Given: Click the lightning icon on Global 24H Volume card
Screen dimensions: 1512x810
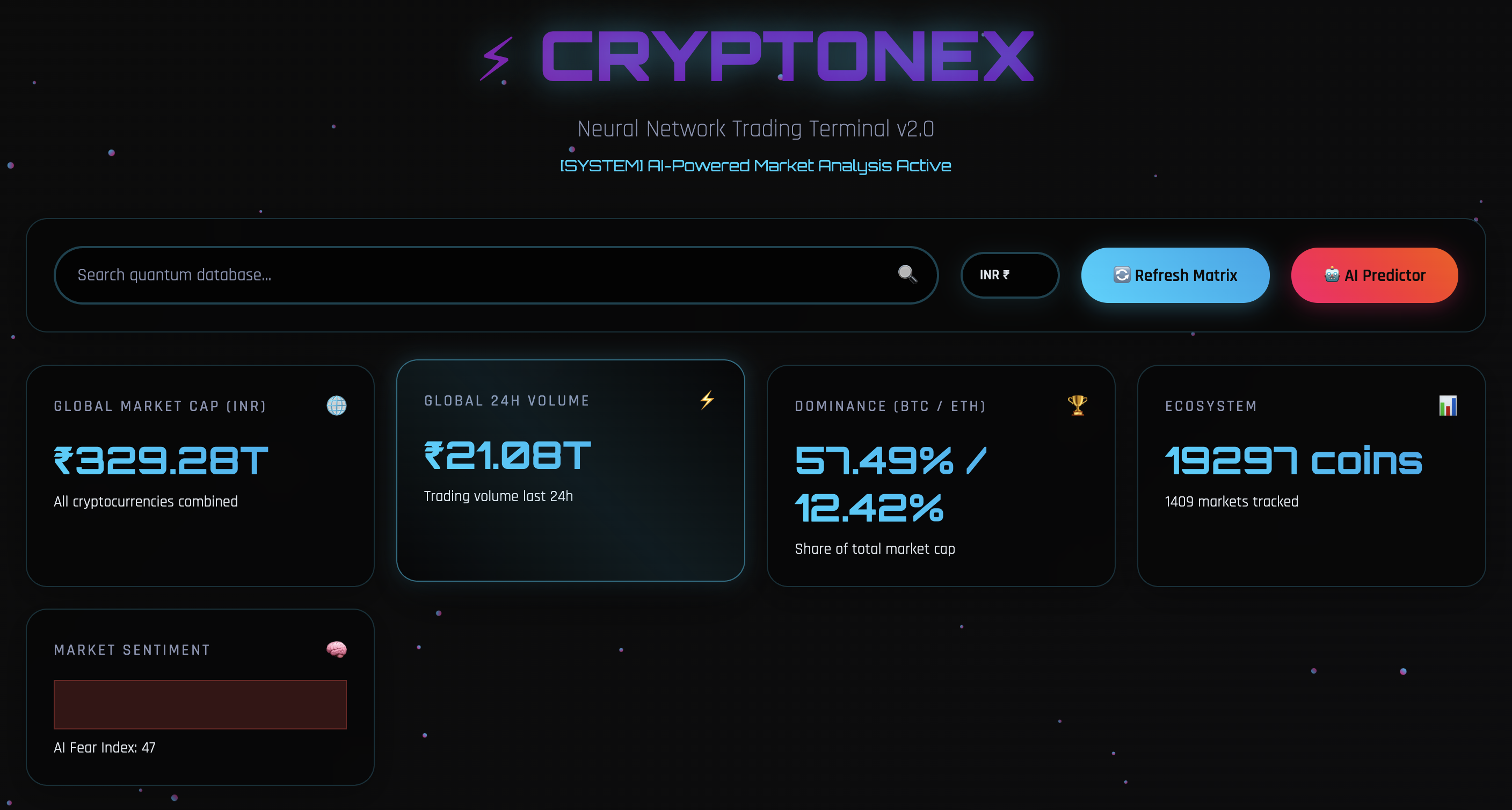Looking at the screenshot, I should pyautogui.click(x=707, y=400).
